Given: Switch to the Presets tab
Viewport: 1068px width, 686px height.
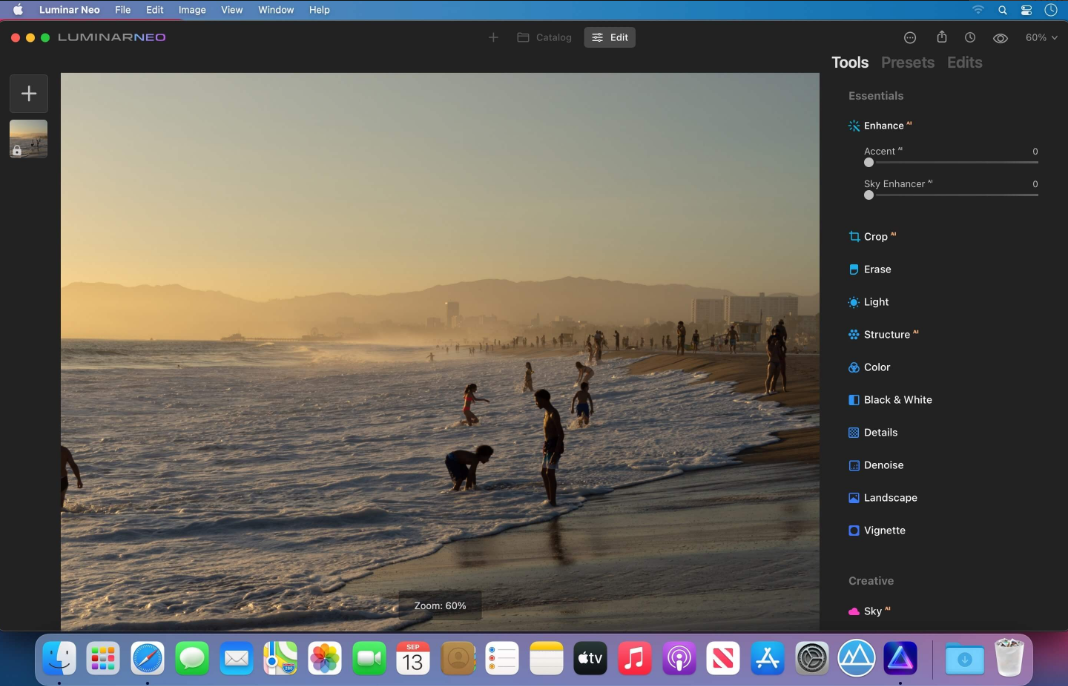Looking at the screenshot, I should 907,63.
